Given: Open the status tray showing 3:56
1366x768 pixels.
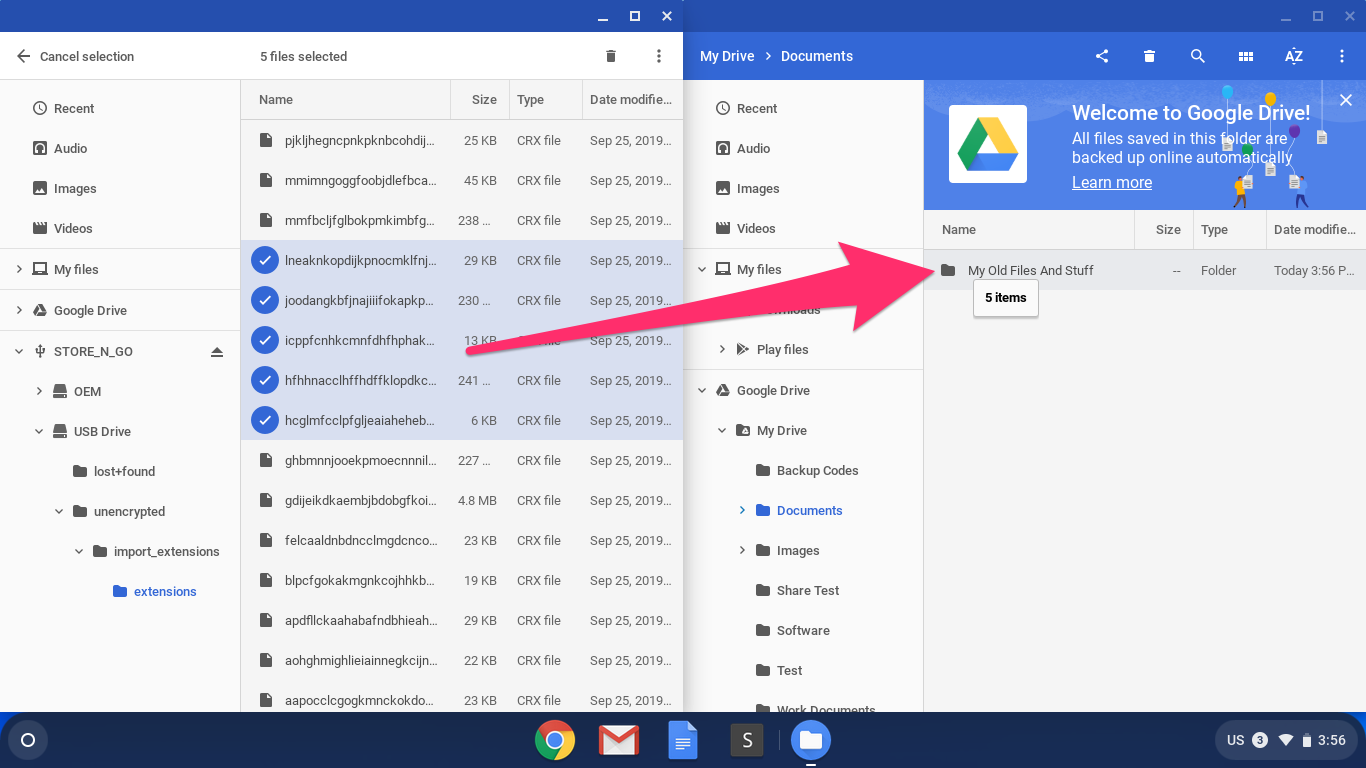Looking at the screenshot, I should coord(1286,740).
